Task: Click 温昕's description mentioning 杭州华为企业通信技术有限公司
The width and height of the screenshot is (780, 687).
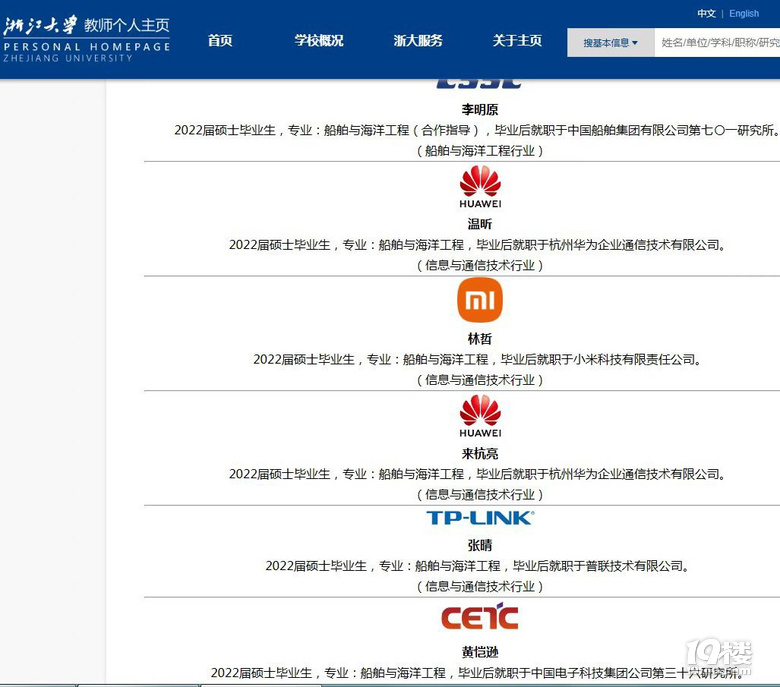Action: [478, 245]
